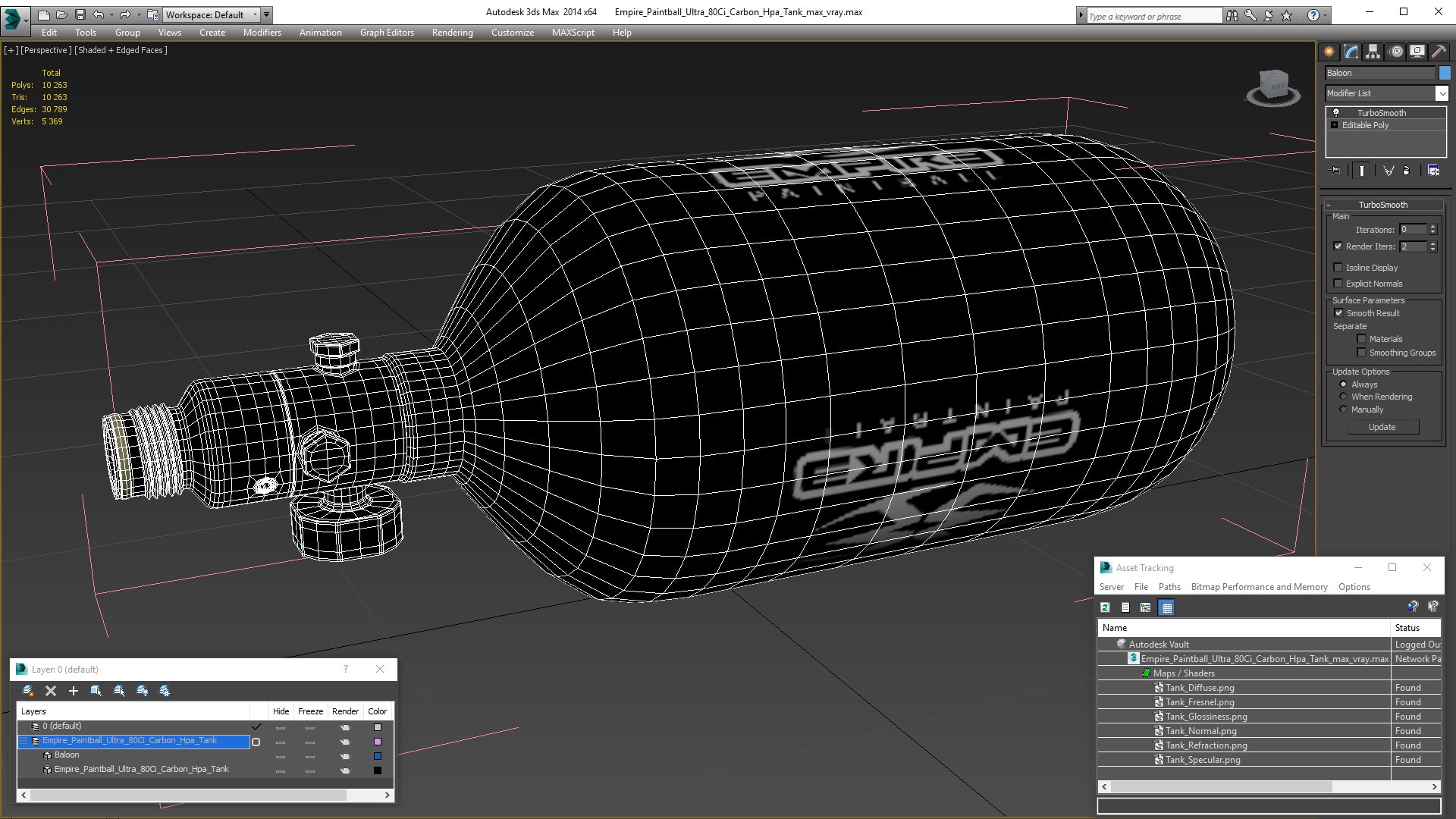Click the Tank_Diffuse.png asset entry
The width and height of the screenshot is (1456, 819).
(1199, 688)
